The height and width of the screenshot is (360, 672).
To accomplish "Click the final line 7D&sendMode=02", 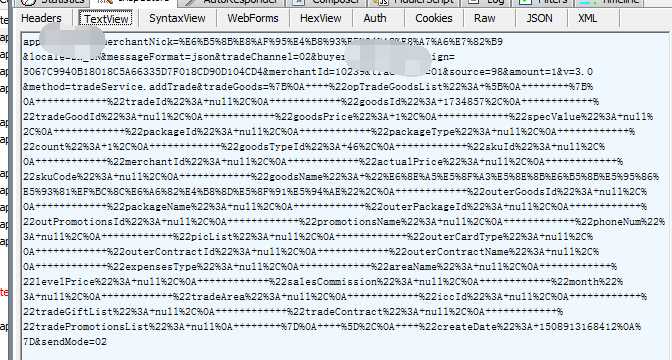I will (65, 342).
